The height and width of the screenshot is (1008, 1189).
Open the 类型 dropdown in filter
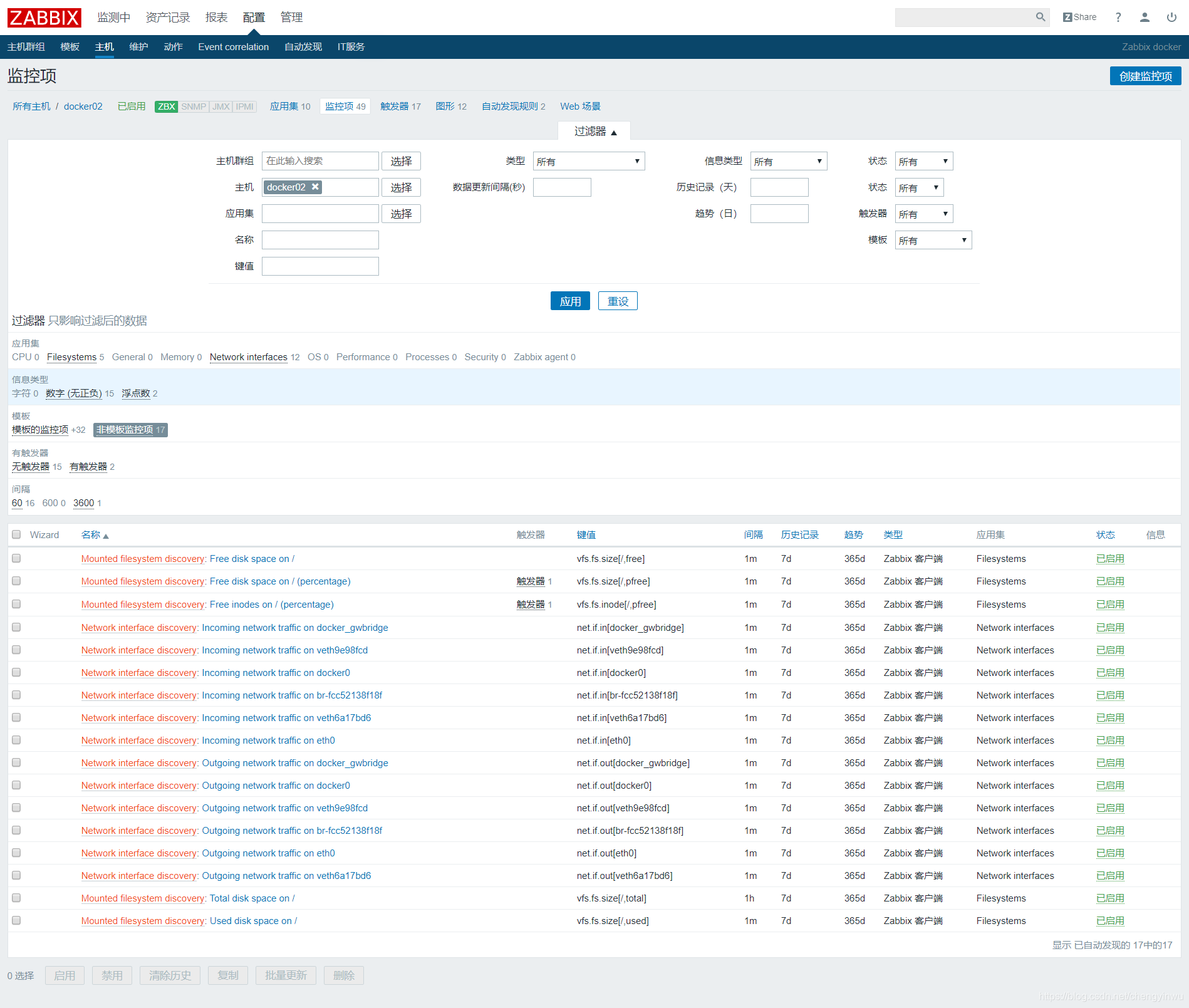pos(588,161)
